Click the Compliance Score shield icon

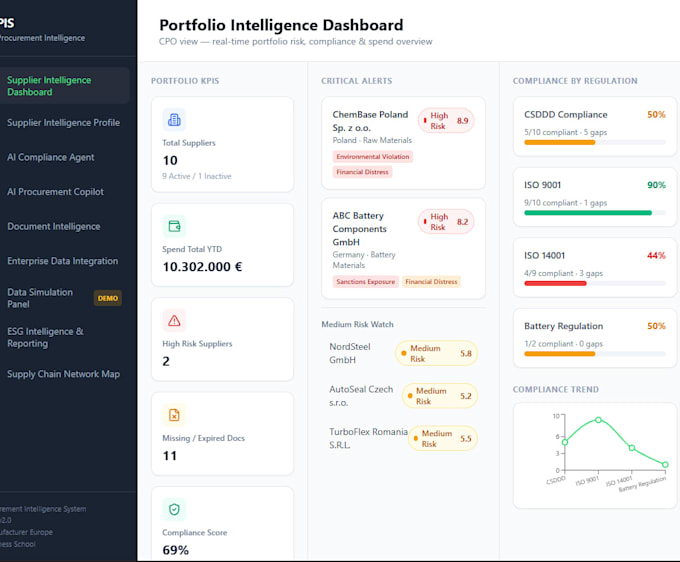(x=174, y=510)
